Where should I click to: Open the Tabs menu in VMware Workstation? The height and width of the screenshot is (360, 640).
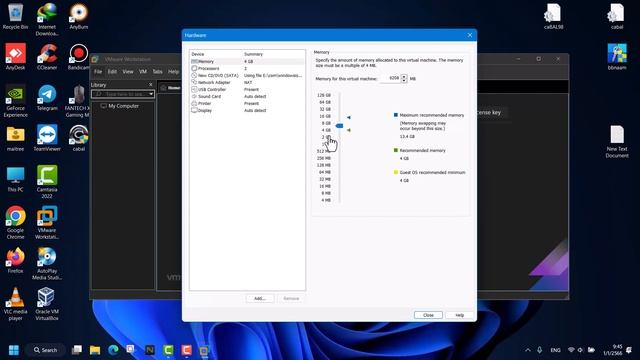158,71
